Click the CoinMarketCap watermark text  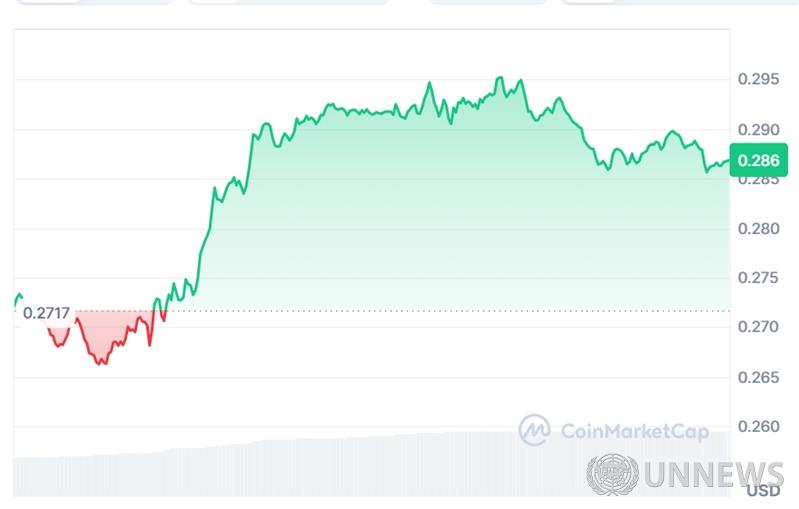click(x=634, y=431)
